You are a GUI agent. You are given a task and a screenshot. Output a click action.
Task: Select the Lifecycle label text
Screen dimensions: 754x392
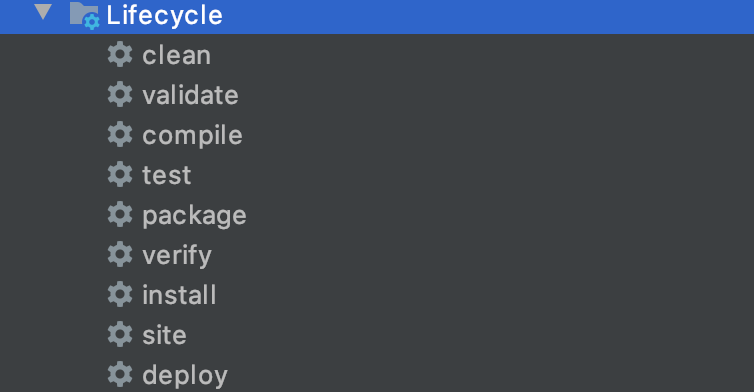coord(164,15)
